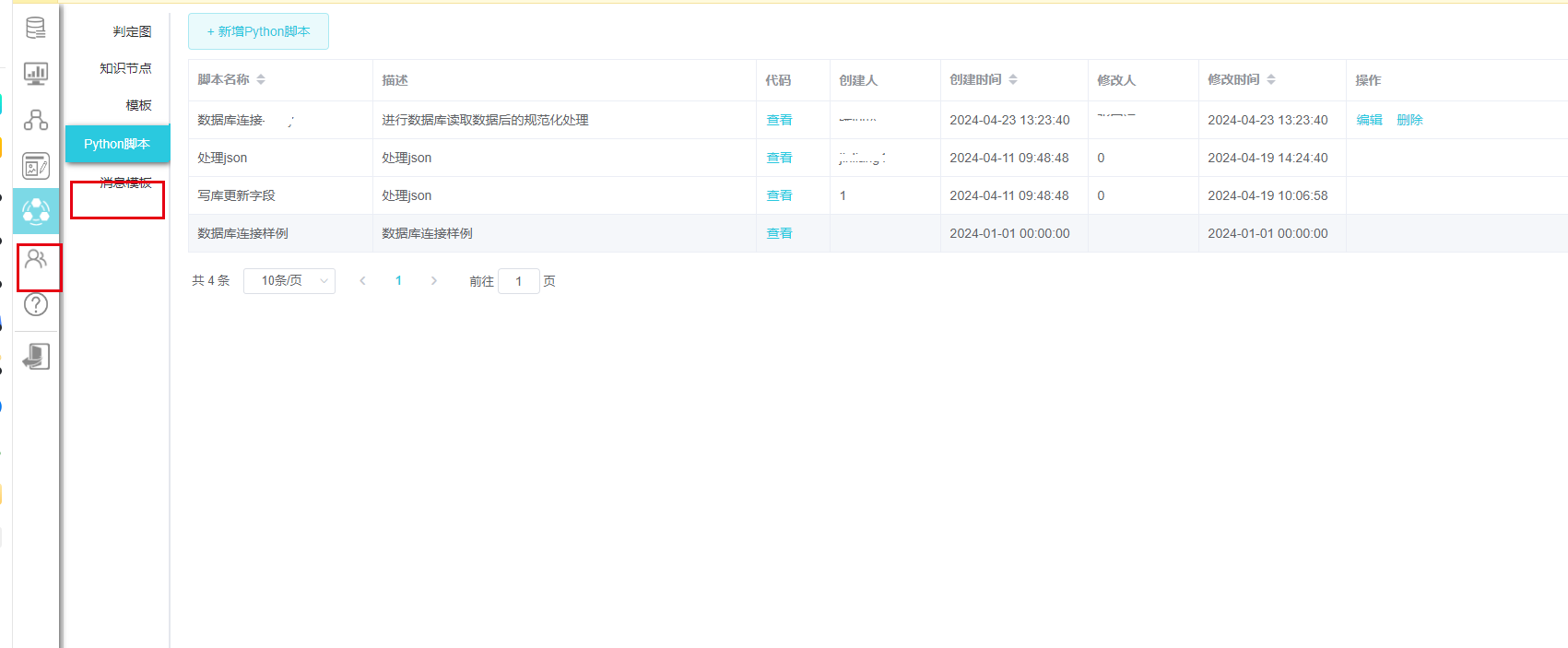Sort the table by 修改时间 column
This screenshot has height=648, width=1568.
[1271, 80]
